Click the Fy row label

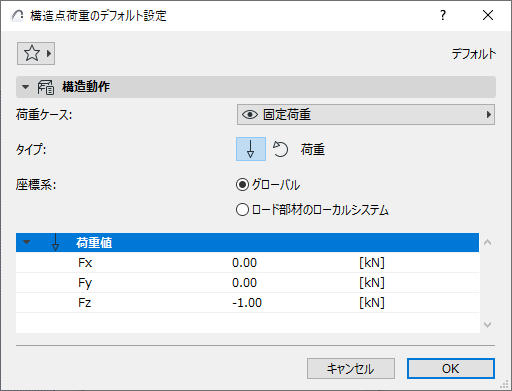click(85, 283)
